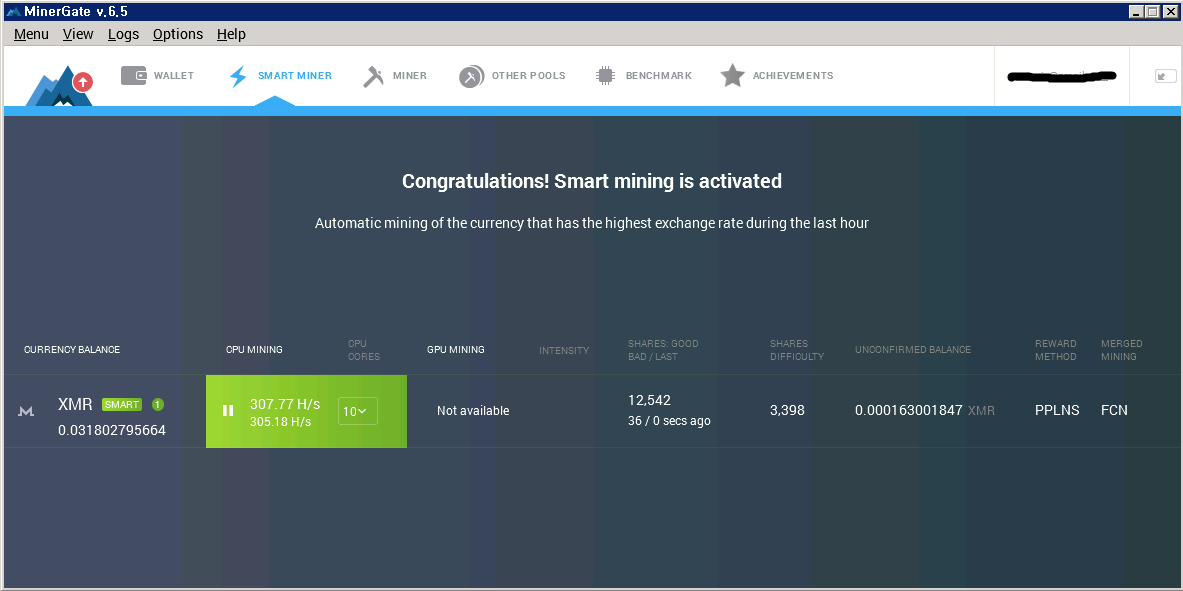
Task: Click the compact view icon at top right
Action: pyautogui.click(x=1165, y=76)
